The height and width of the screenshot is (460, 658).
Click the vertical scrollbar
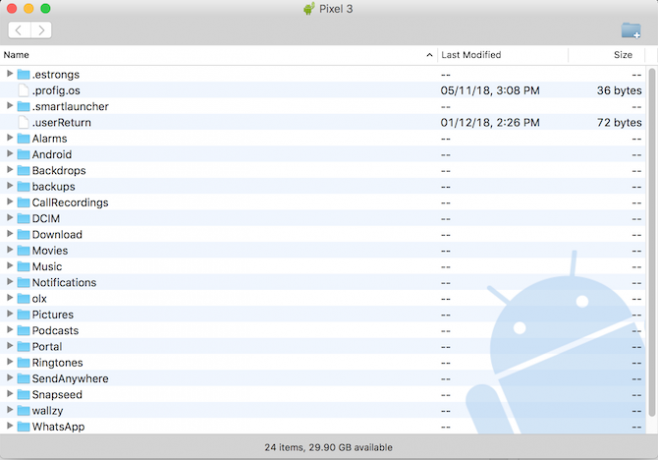coord(651,242)
